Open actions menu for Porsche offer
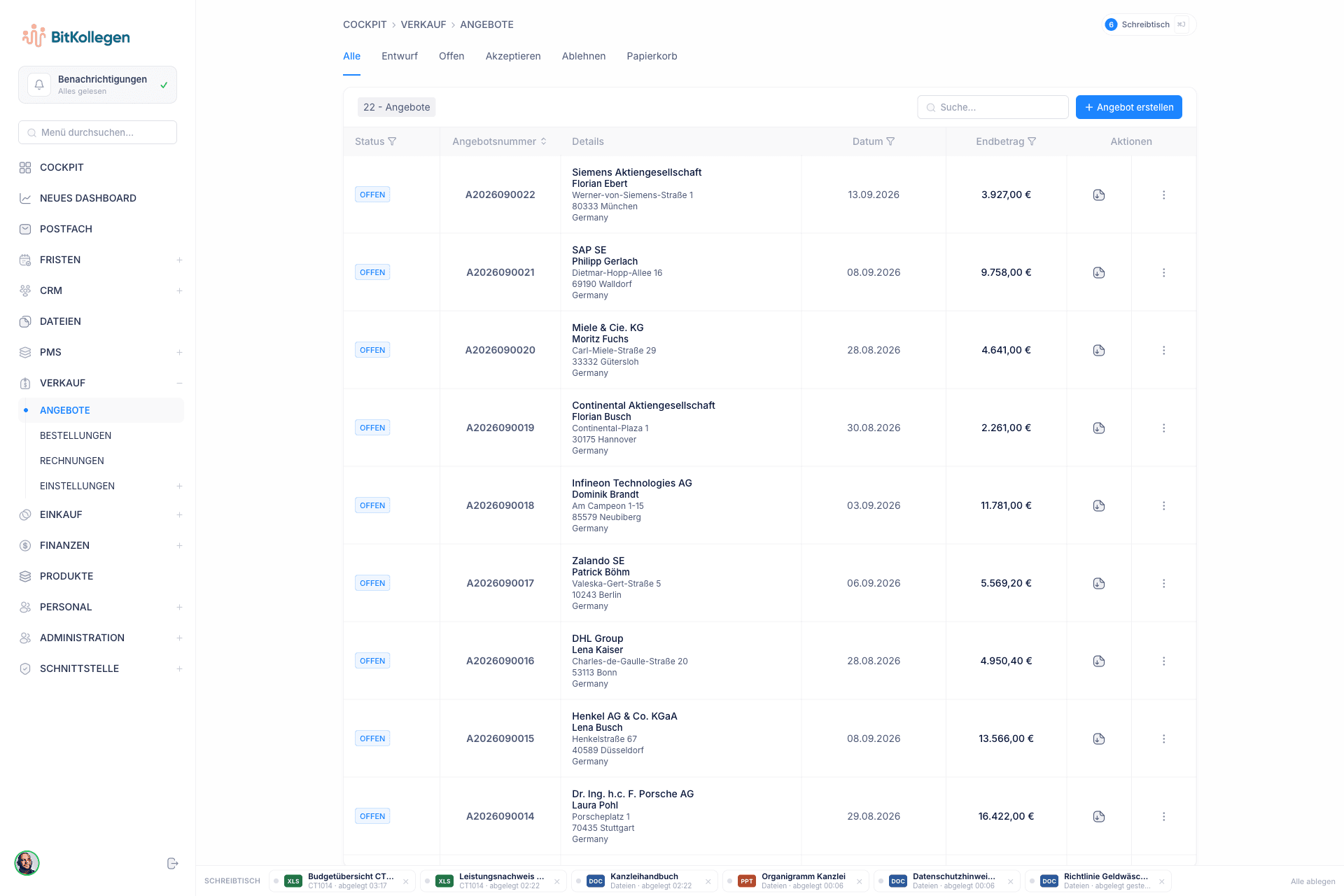The height and width of the screenshot is (896, 1344). [x=1164, y=816]
